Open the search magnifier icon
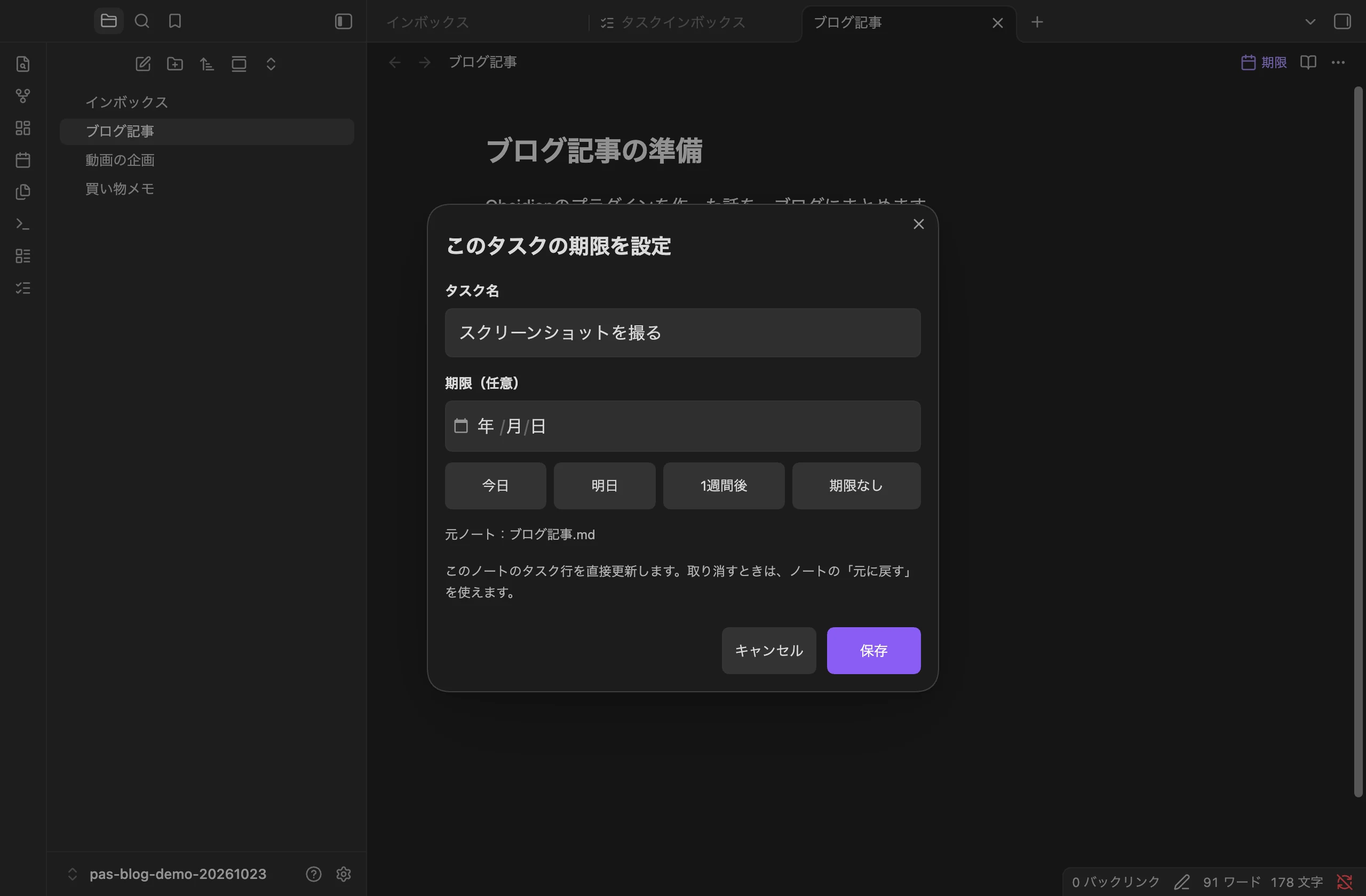Viewport: 1366px width, 896px height. 142,21
